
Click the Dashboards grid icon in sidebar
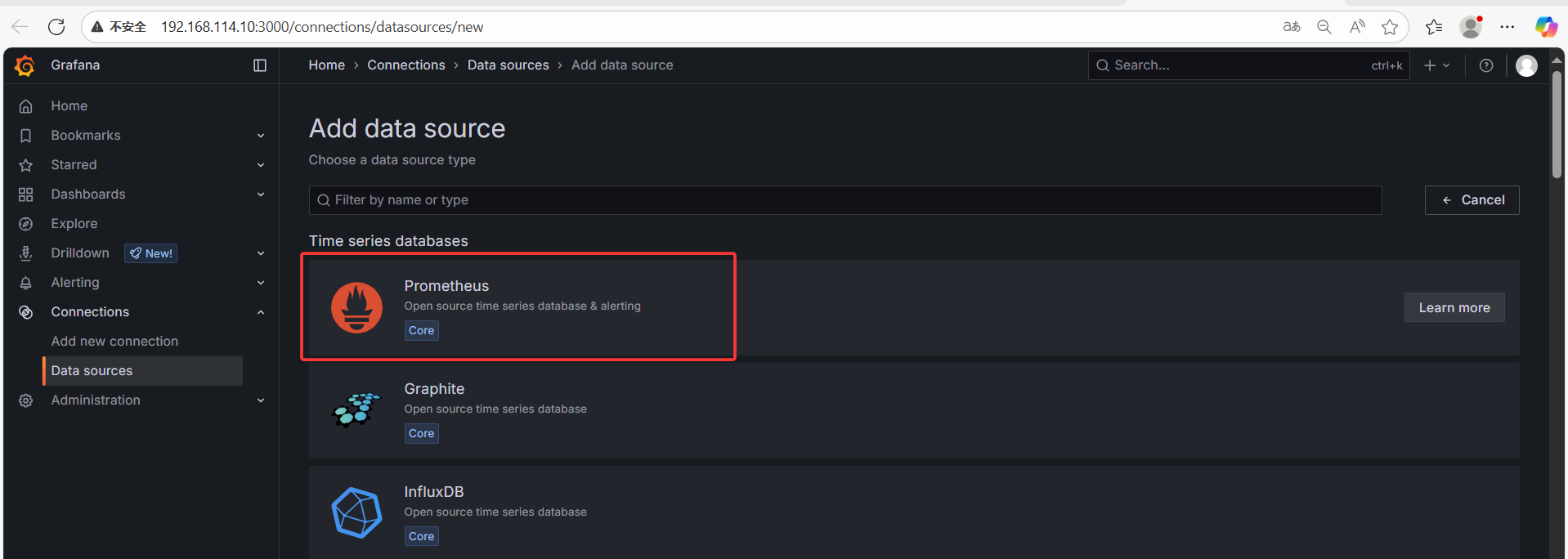26,195
